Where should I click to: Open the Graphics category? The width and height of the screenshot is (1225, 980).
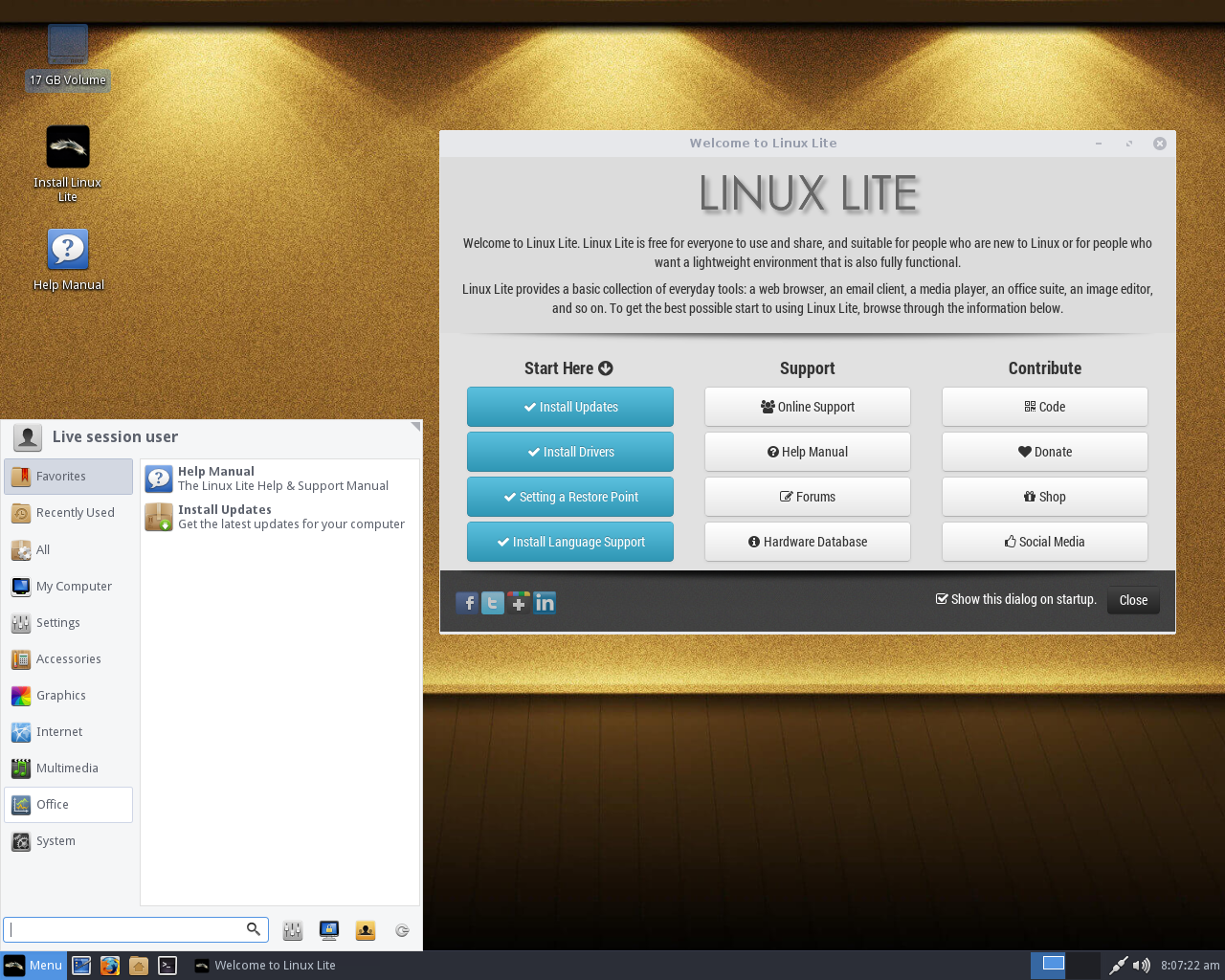[68, 695]
